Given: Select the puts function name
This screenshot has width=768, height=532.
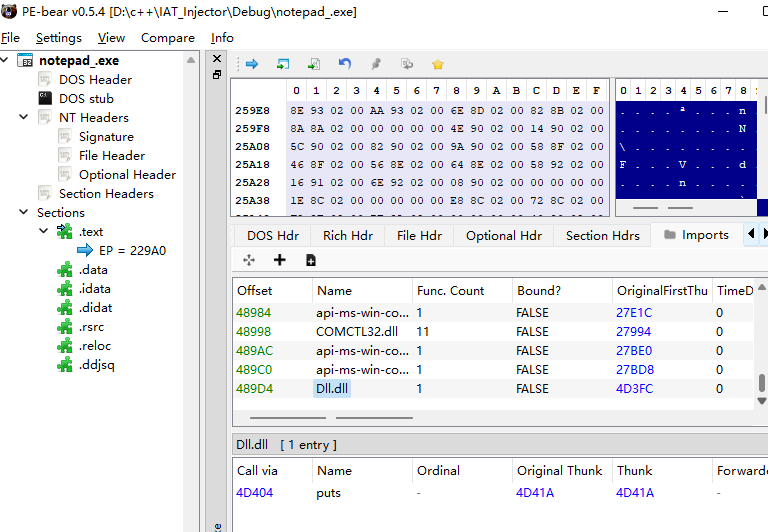Looking at the screenshot, I should point(328,493).
